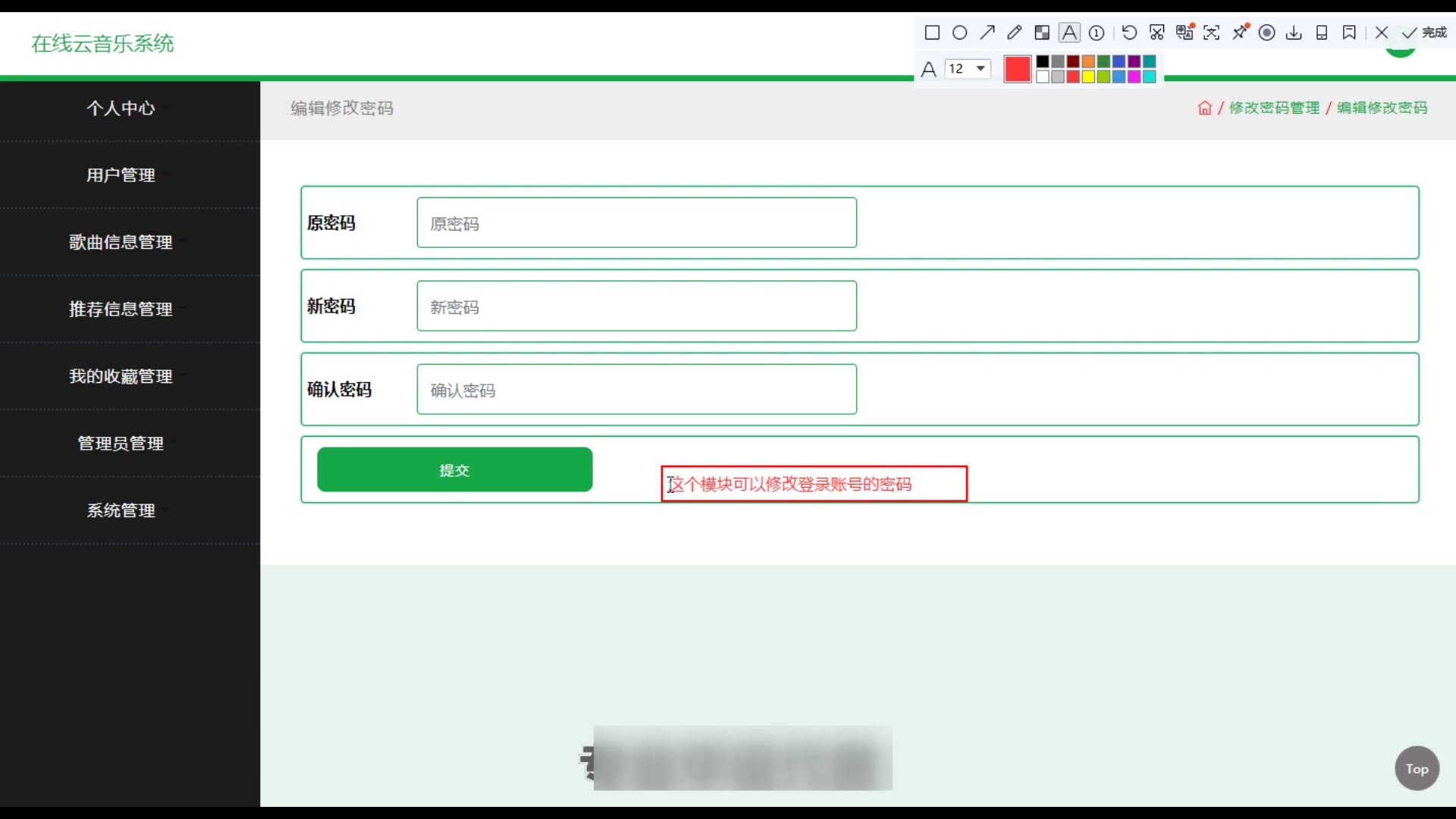The image size is (1456, 819).
Task: Open 编辑修改密码 breadcrumb link
Action: coord(1382,108)
